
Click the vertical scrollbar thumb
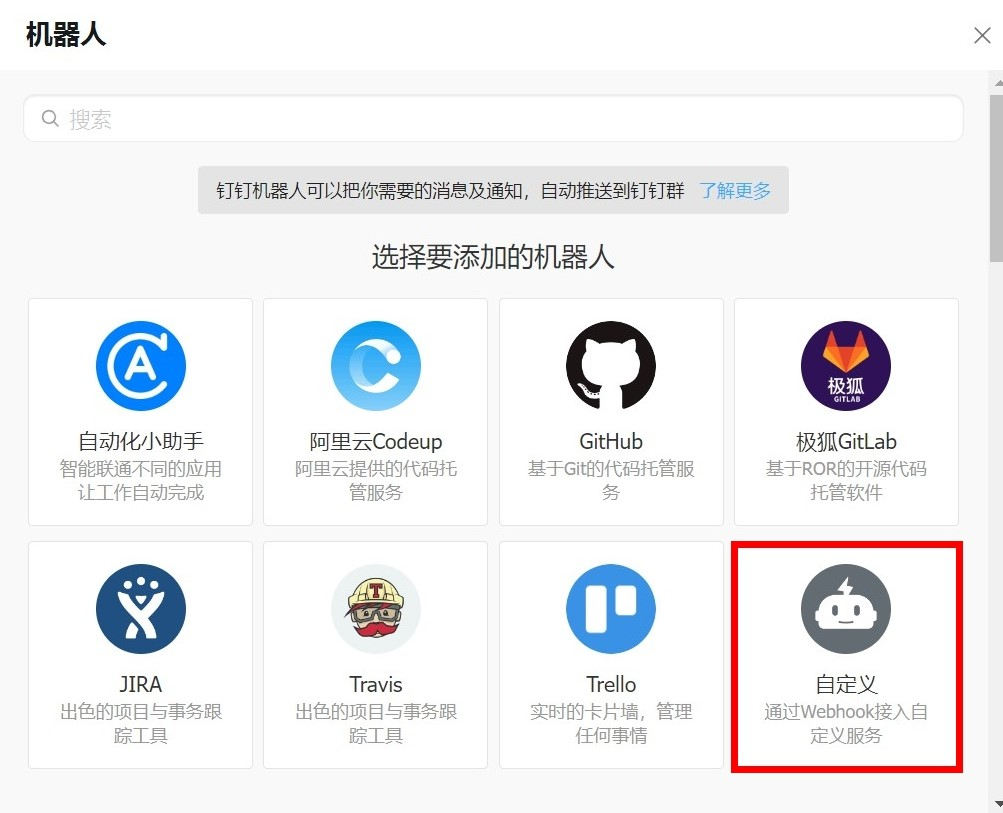[996, 178]
